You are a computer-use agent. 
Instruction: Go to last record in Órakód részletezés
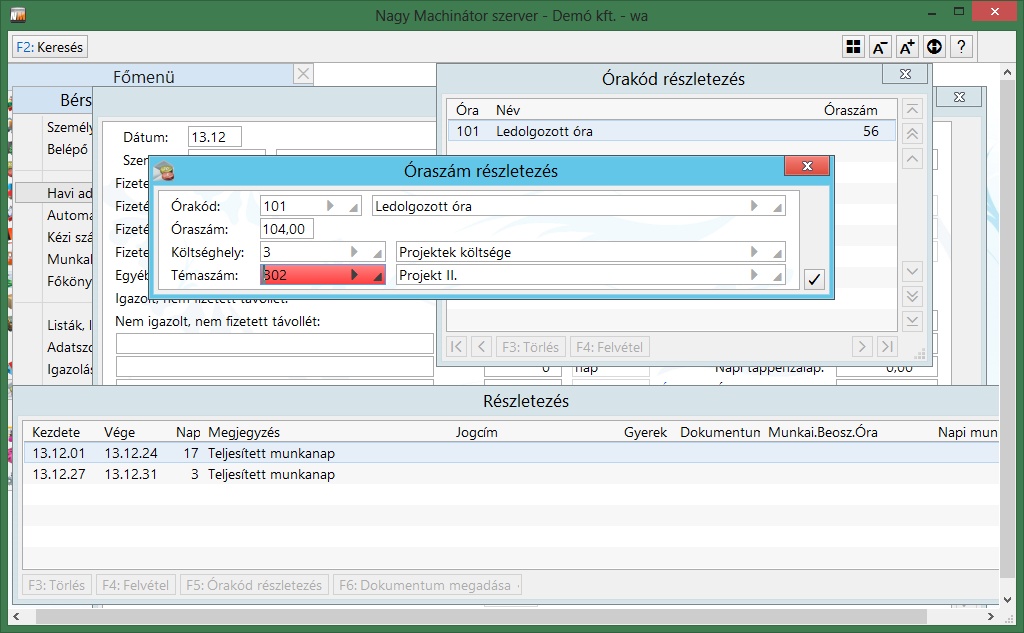(x=887, y=347)
